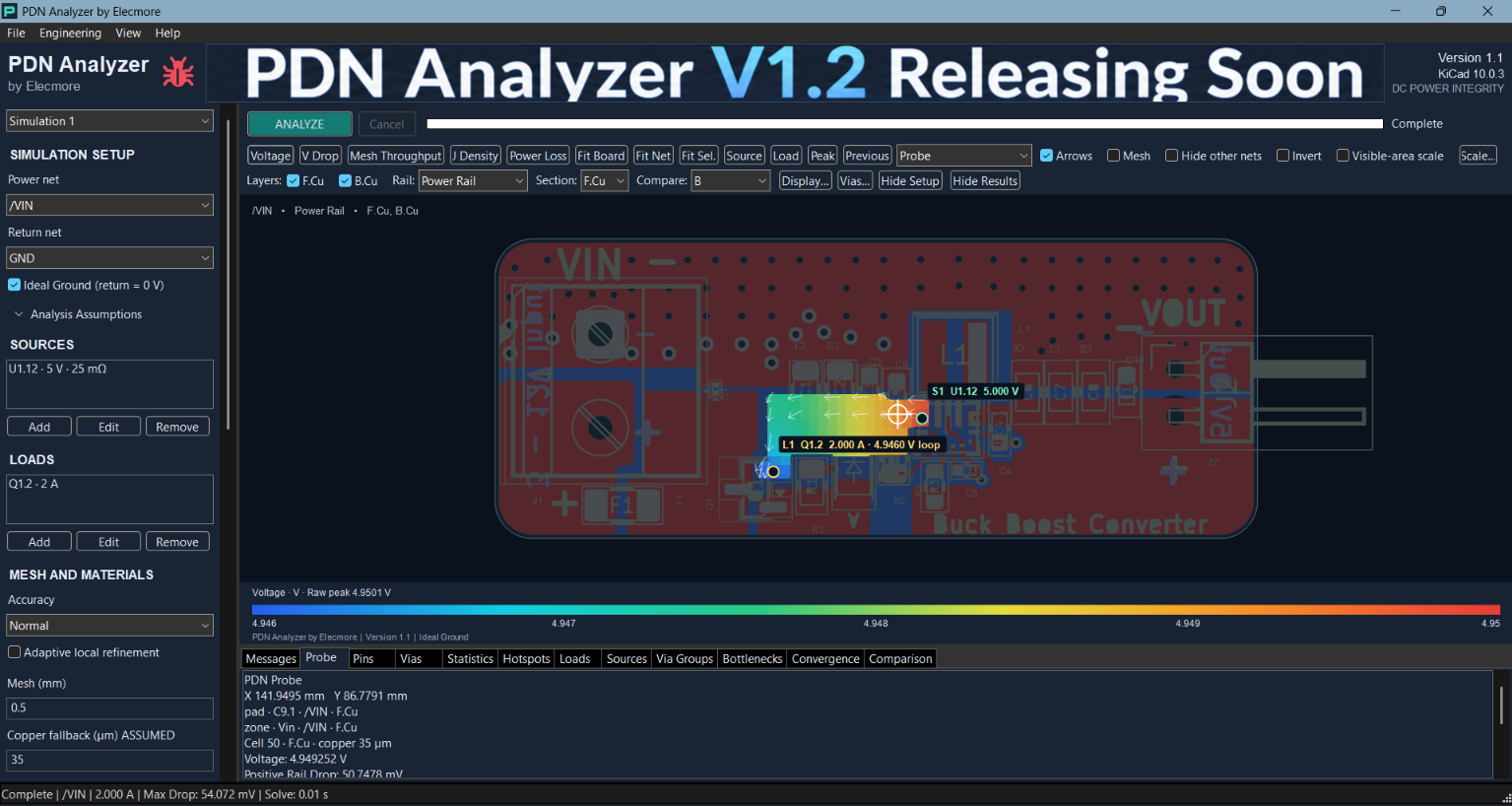Image resolution: width=1512 pixels, height=806 pixels.
Task: Switch to the Bottlenecks tab
Action: click(x=753, y=659)
